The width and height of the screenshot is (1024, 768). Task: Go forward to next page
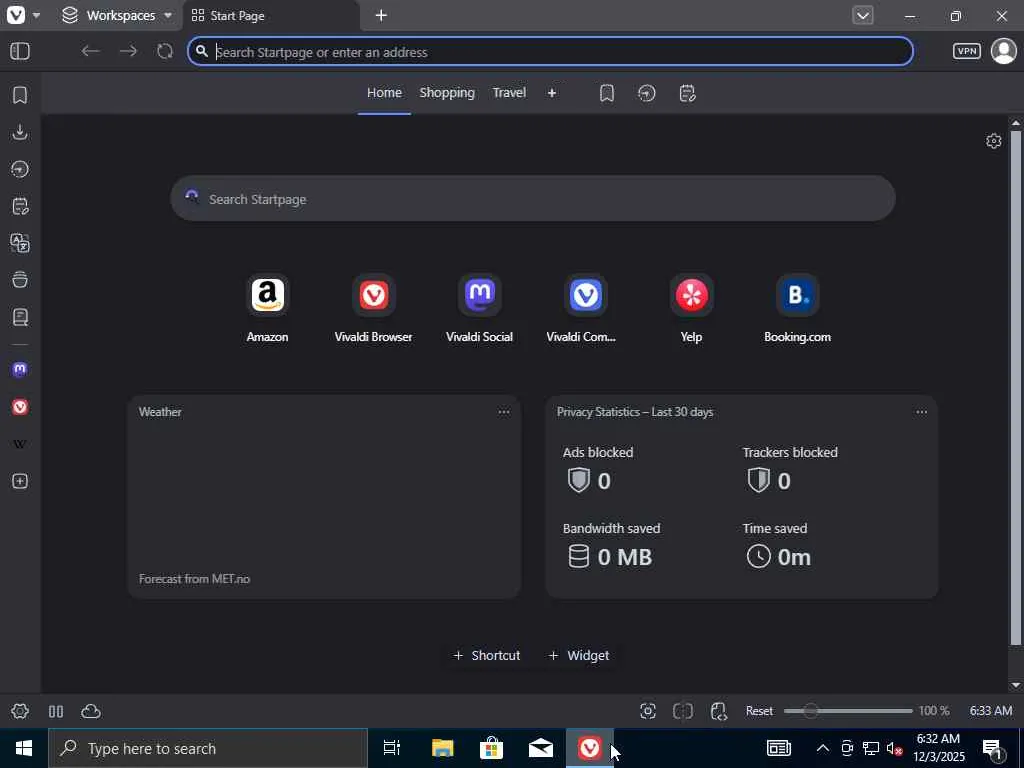click(128, 51)
